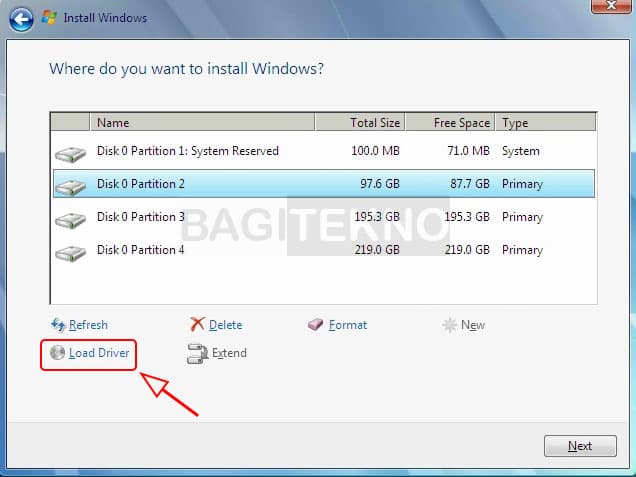
Task: Sort by the Type column header
Action: [x=546, y=122]
